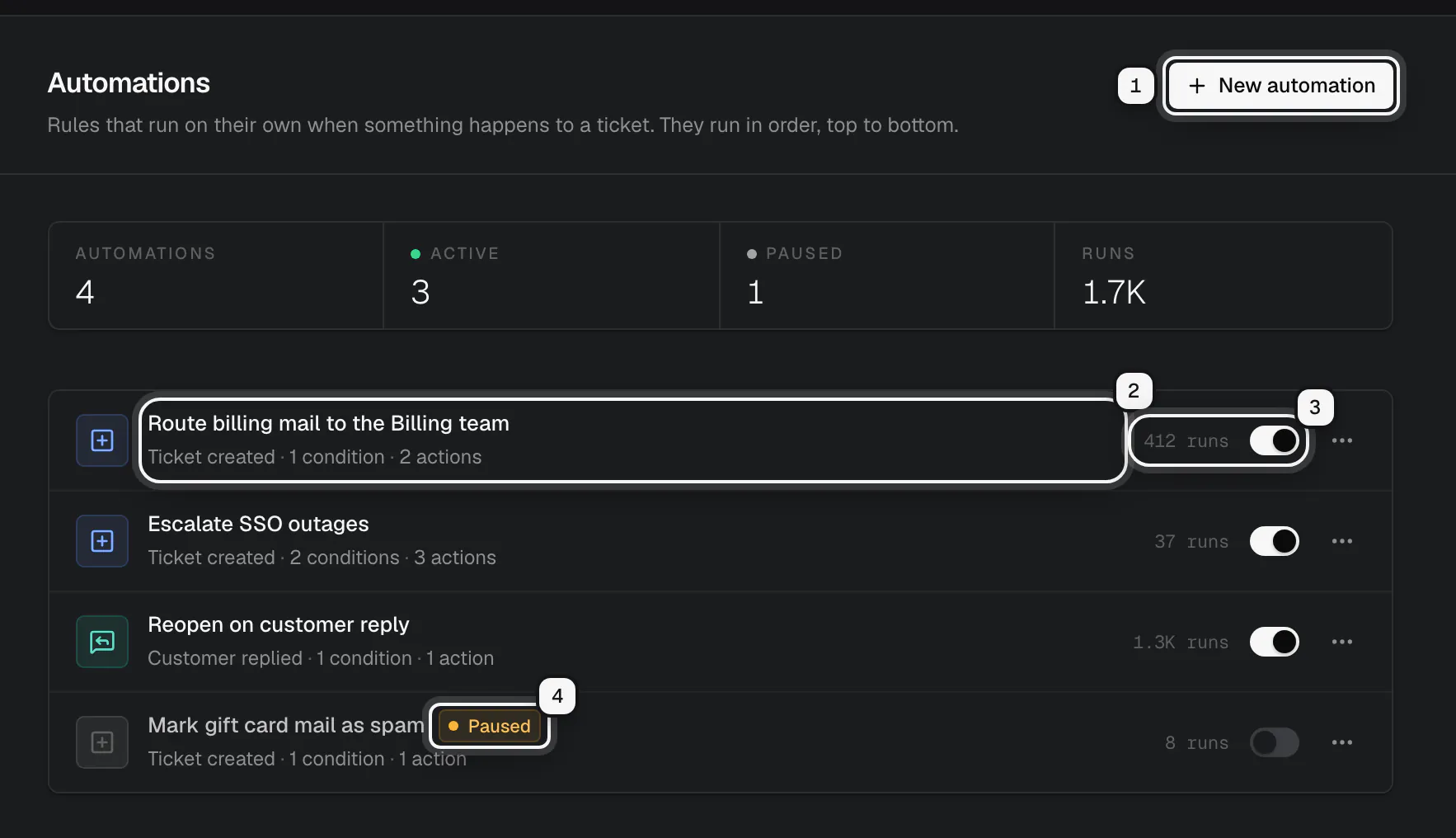Viewport: 1456px width, 838px height.
Task: Show more options for Mark gift card mail
Action: (1341, 742)
